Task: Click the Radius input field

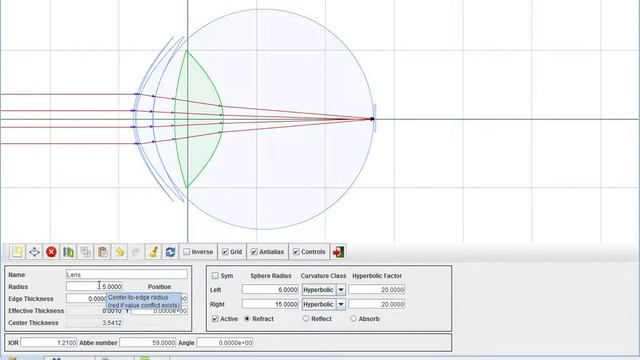Action: 94,287
